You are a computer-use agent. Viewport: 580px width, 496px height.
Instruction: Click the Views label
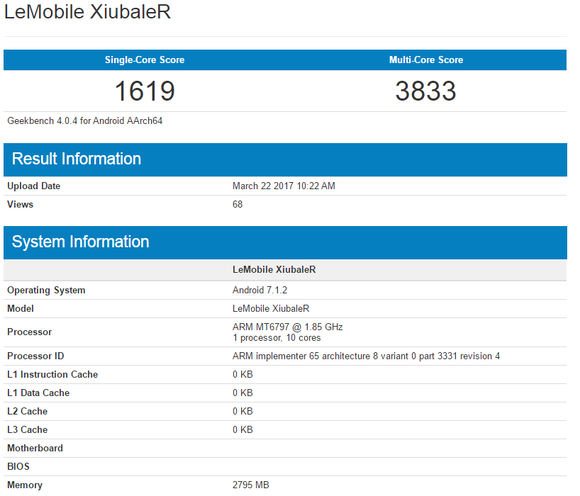tap(20, 205)
